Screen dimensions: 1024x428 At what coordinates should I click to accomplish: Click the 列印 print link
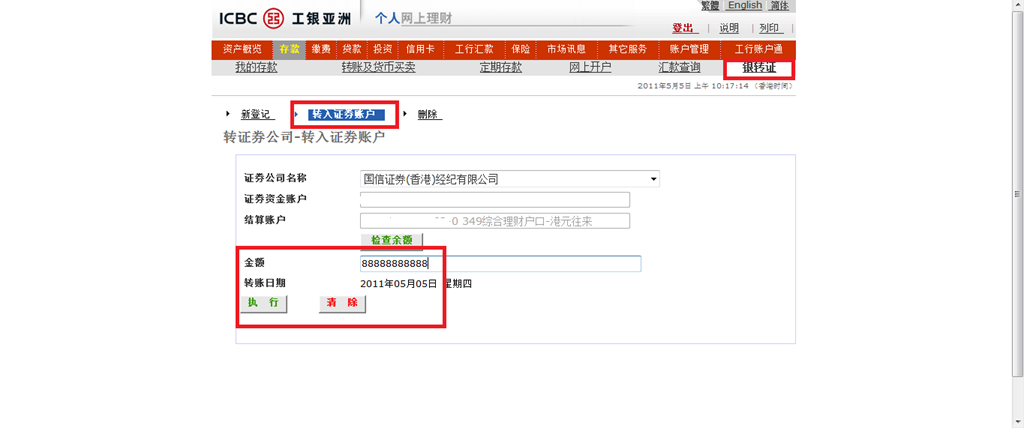[x=770, y=28]
